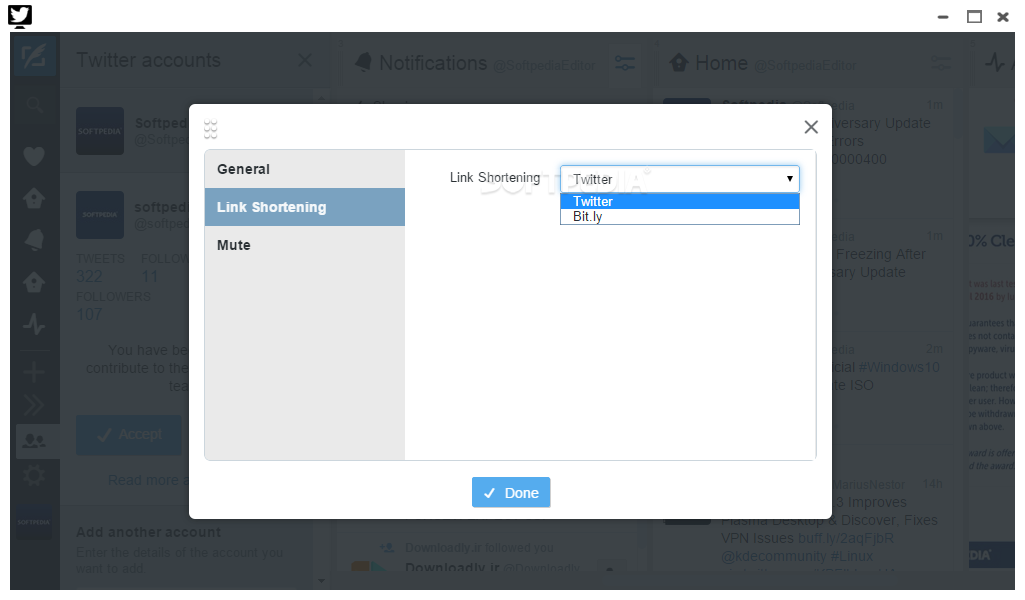Click the settings dialog drag handle icon
Image resolution: width=1025 pixels, height=600 pixels.
point(210,129)
